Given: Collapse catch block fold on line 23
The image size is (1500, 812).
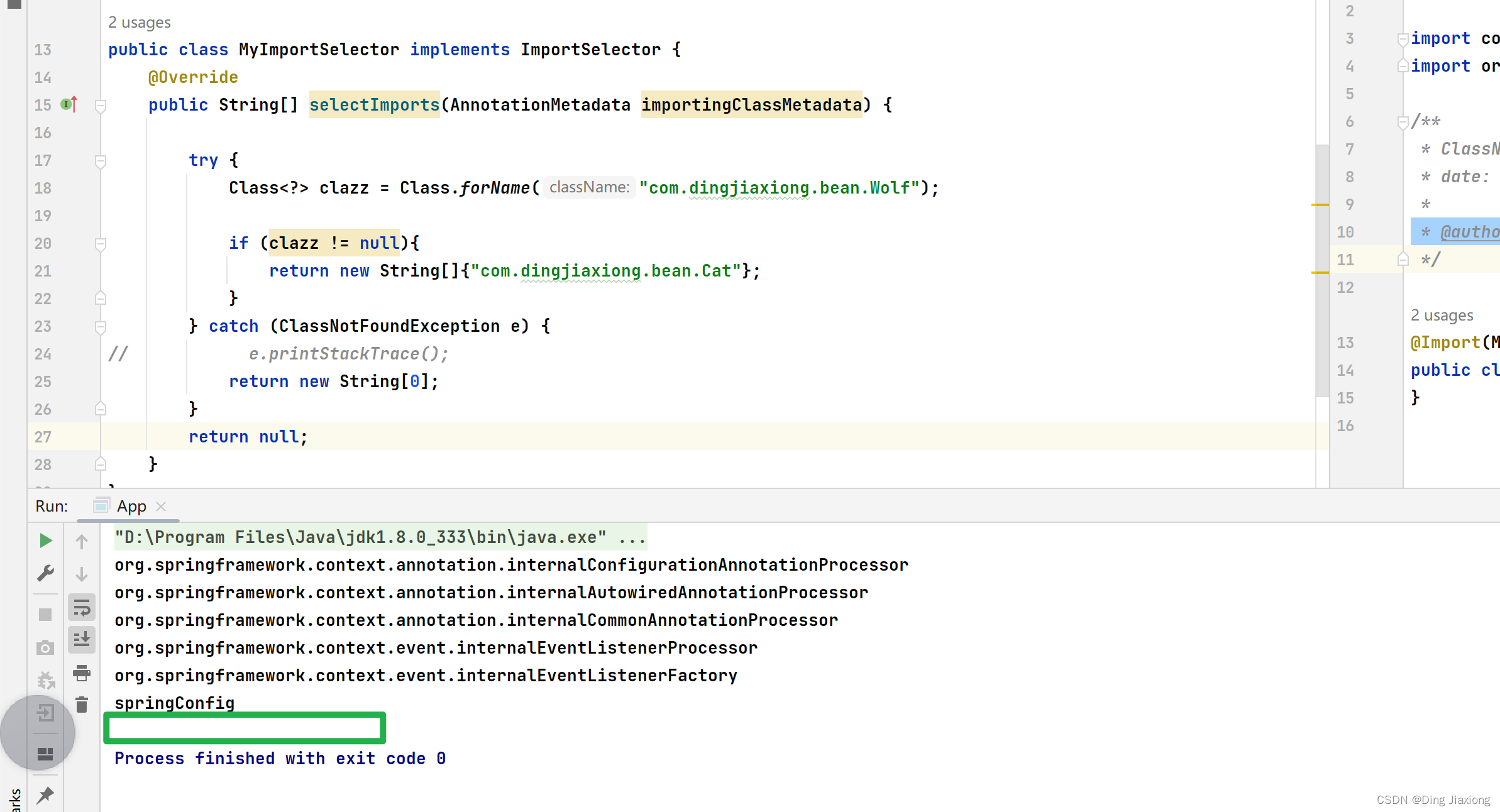Looking at the screenshot, I should [x=100, y=327].
